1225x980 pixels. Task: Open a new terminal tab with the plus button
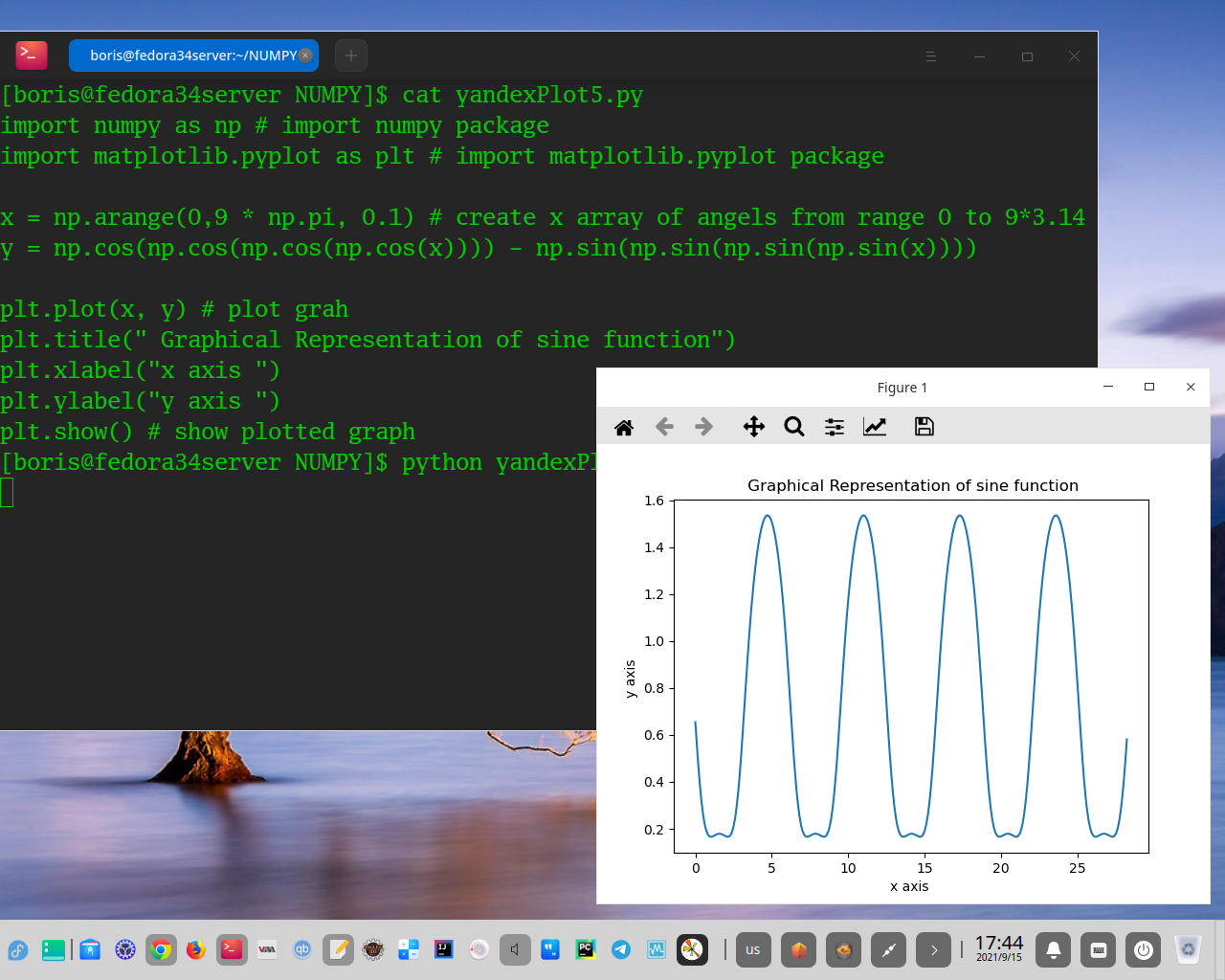[350, 56]
